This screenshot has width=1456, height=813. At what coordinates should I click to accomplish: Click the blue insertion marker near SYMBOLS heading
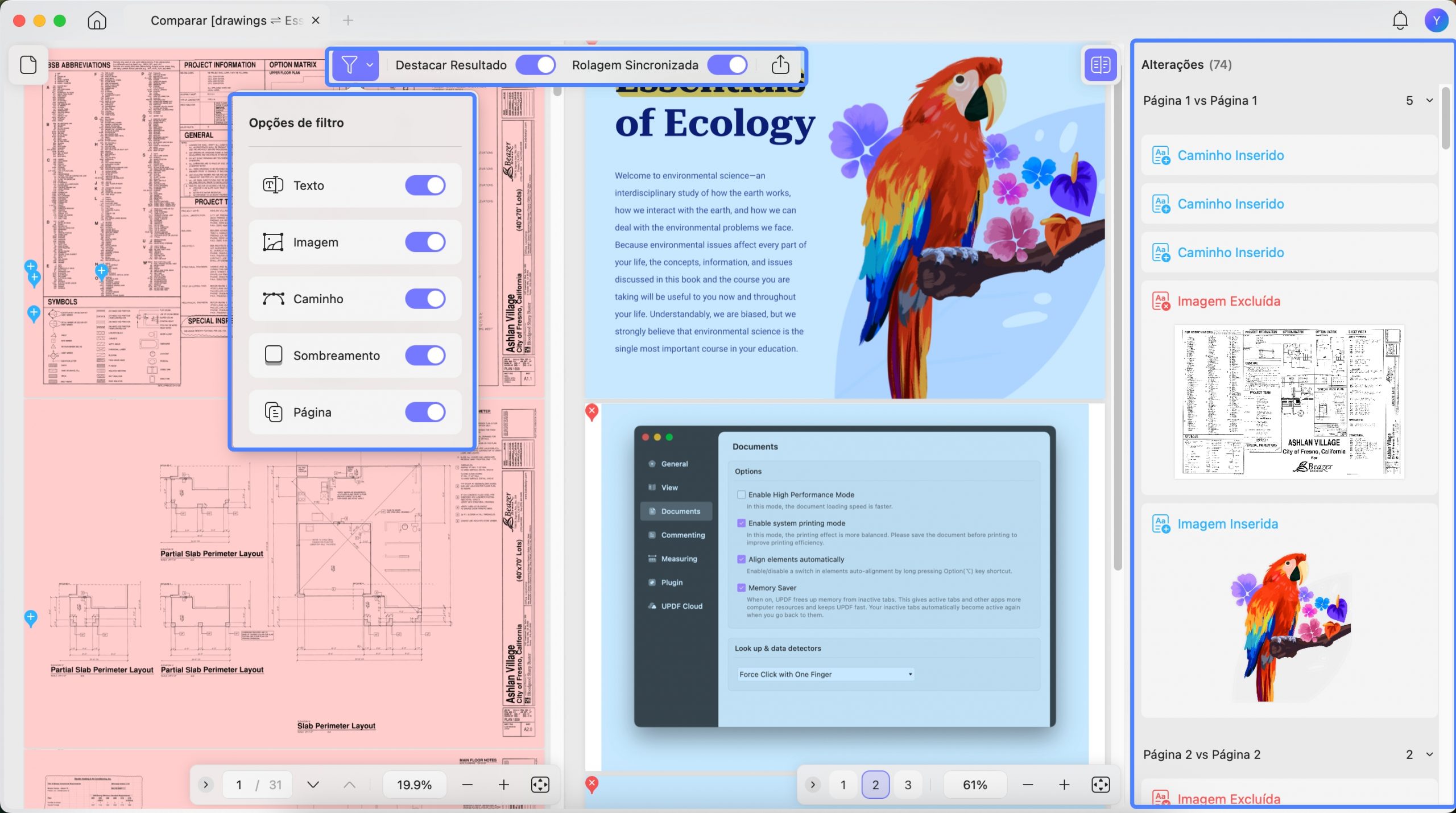tap(34, 313)
